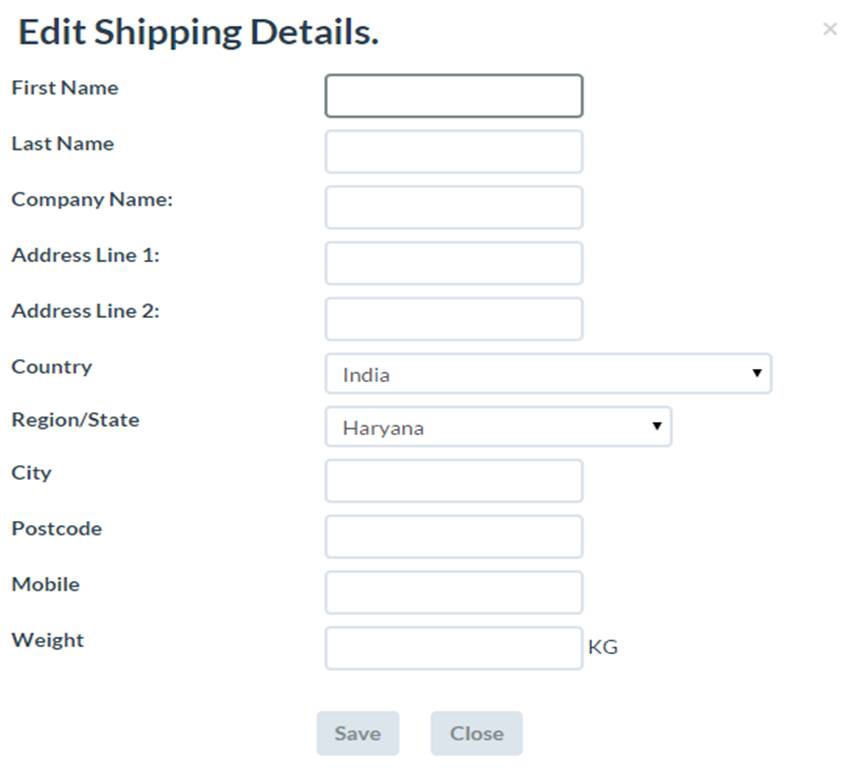Screen dimensions: 852x772
Task: Click the First Name label
Action: coord(65,88)
